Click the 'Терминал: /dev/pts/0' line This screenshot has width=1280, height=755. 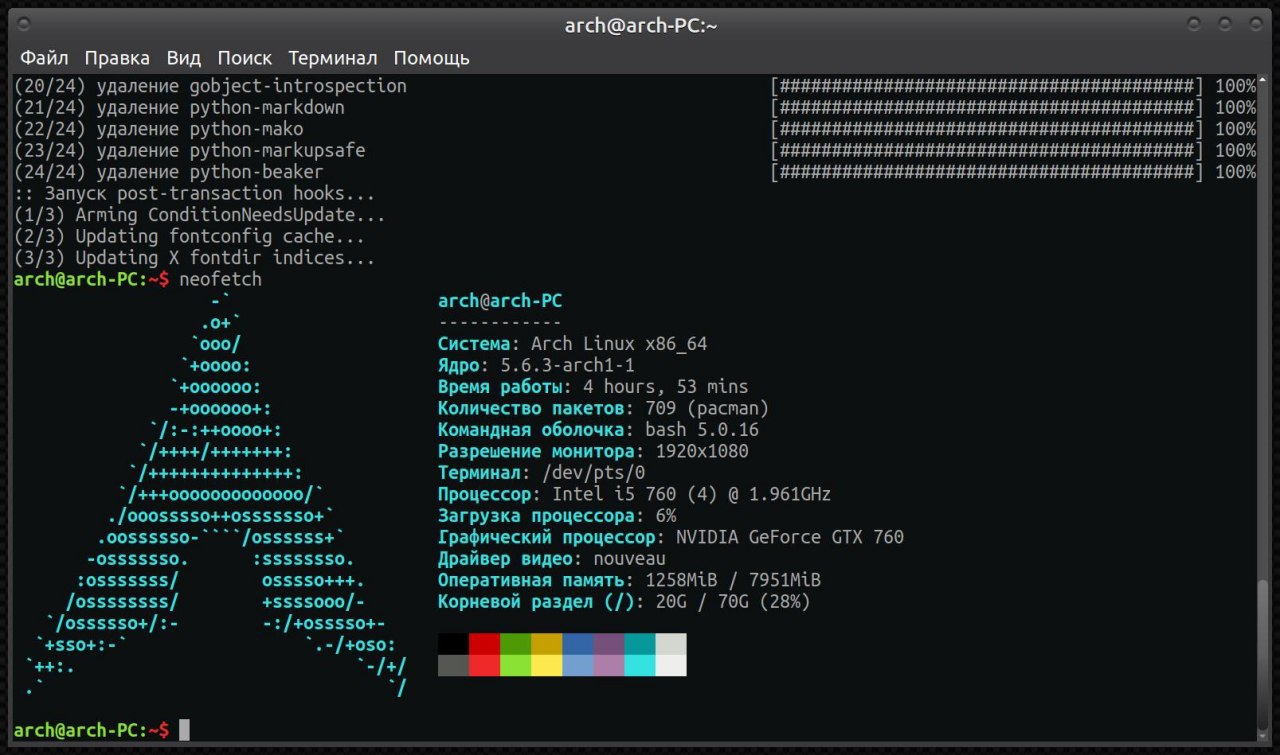[541, 473]
